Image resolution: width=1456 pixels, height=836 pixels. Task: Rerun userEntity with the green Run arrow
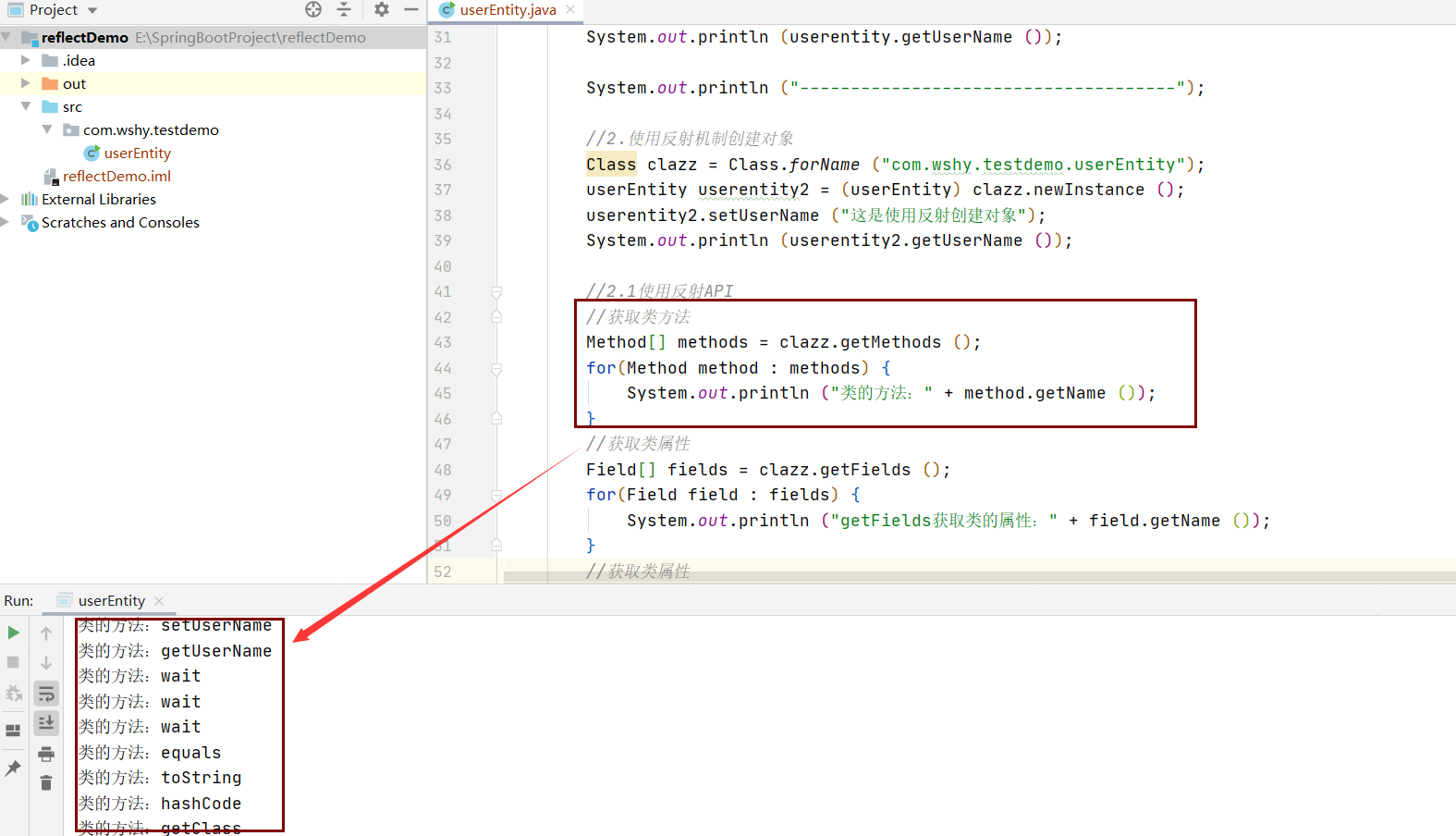tap(13, 633)
